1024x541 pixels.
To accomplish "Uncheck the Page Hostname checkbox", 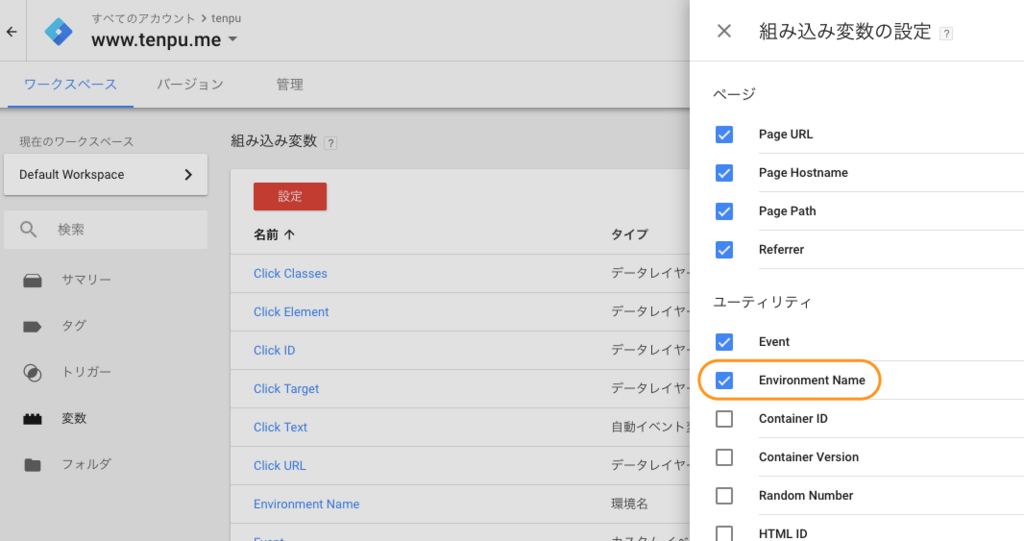I will point(724,172).
